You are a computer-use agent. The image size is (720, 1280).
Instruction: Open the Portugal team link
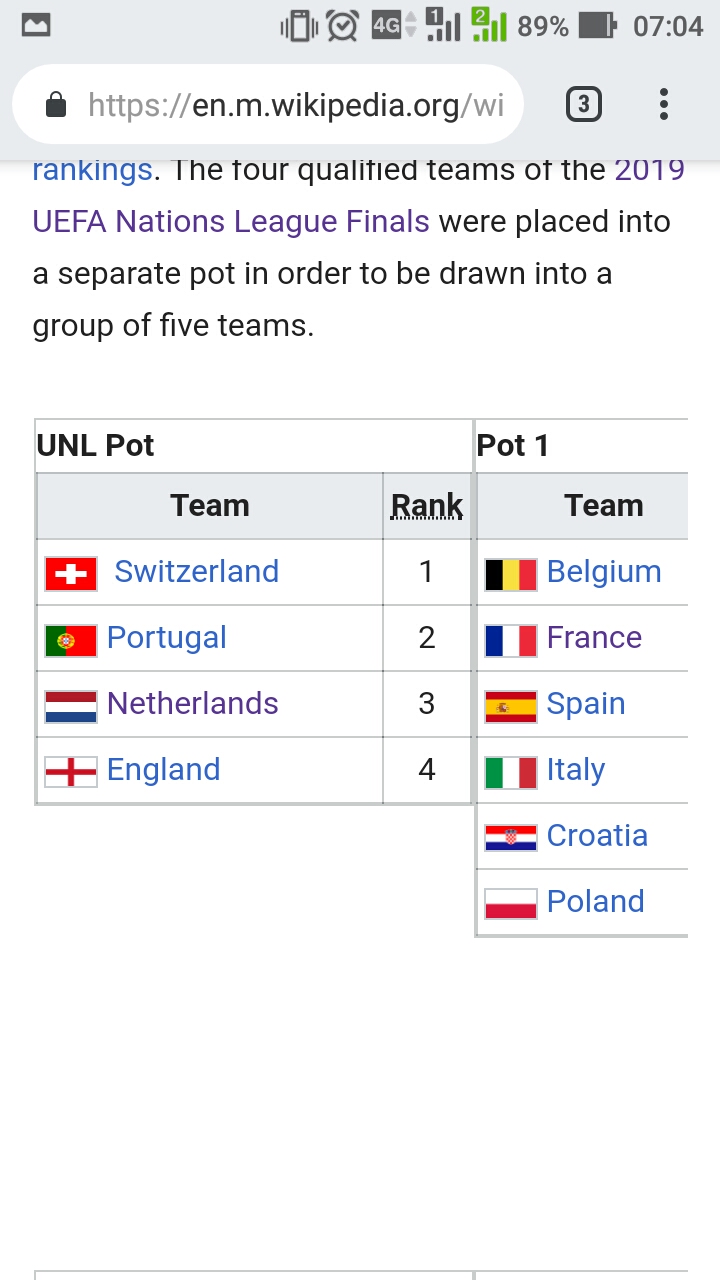(167, 638)
